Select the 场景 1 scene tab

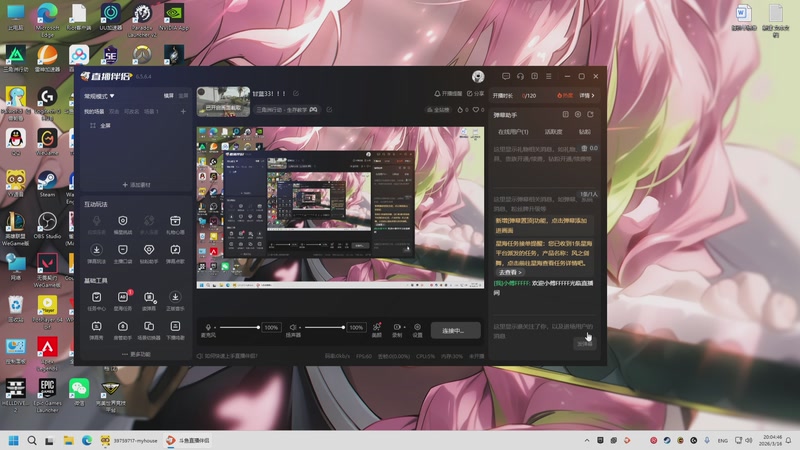(x=151, y=111)
